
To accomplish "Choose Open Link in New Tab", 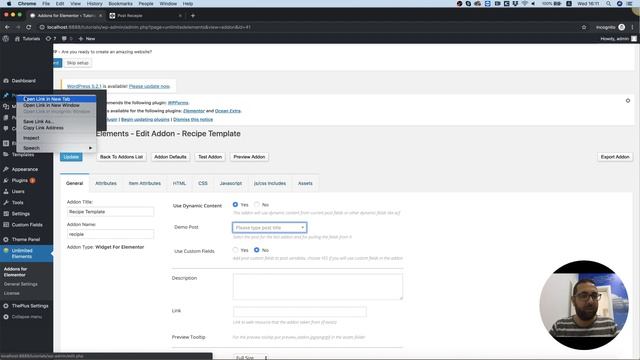I will pos(56,99).
